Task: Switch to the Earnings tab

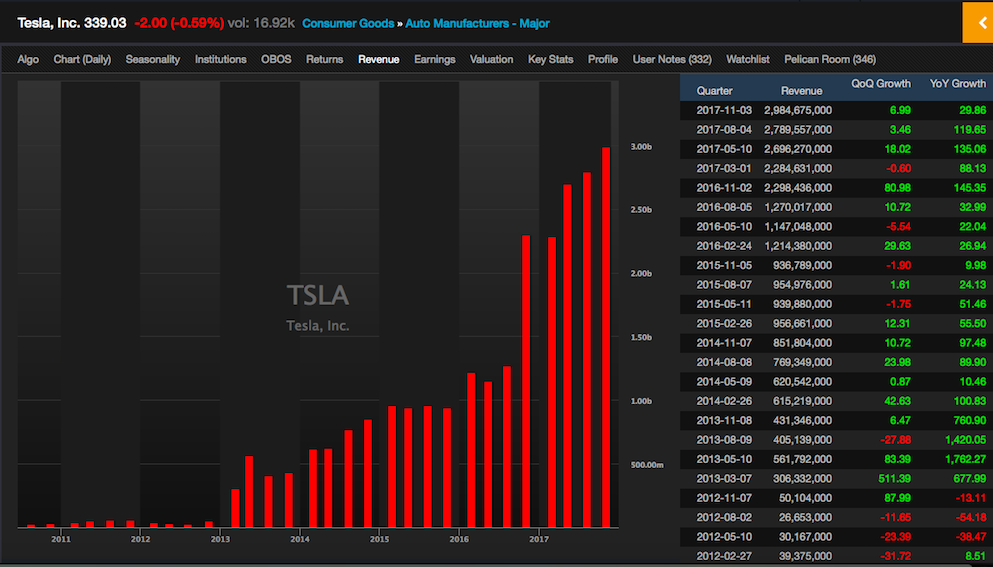Action: pyautogui.click(x=434, y=60)
